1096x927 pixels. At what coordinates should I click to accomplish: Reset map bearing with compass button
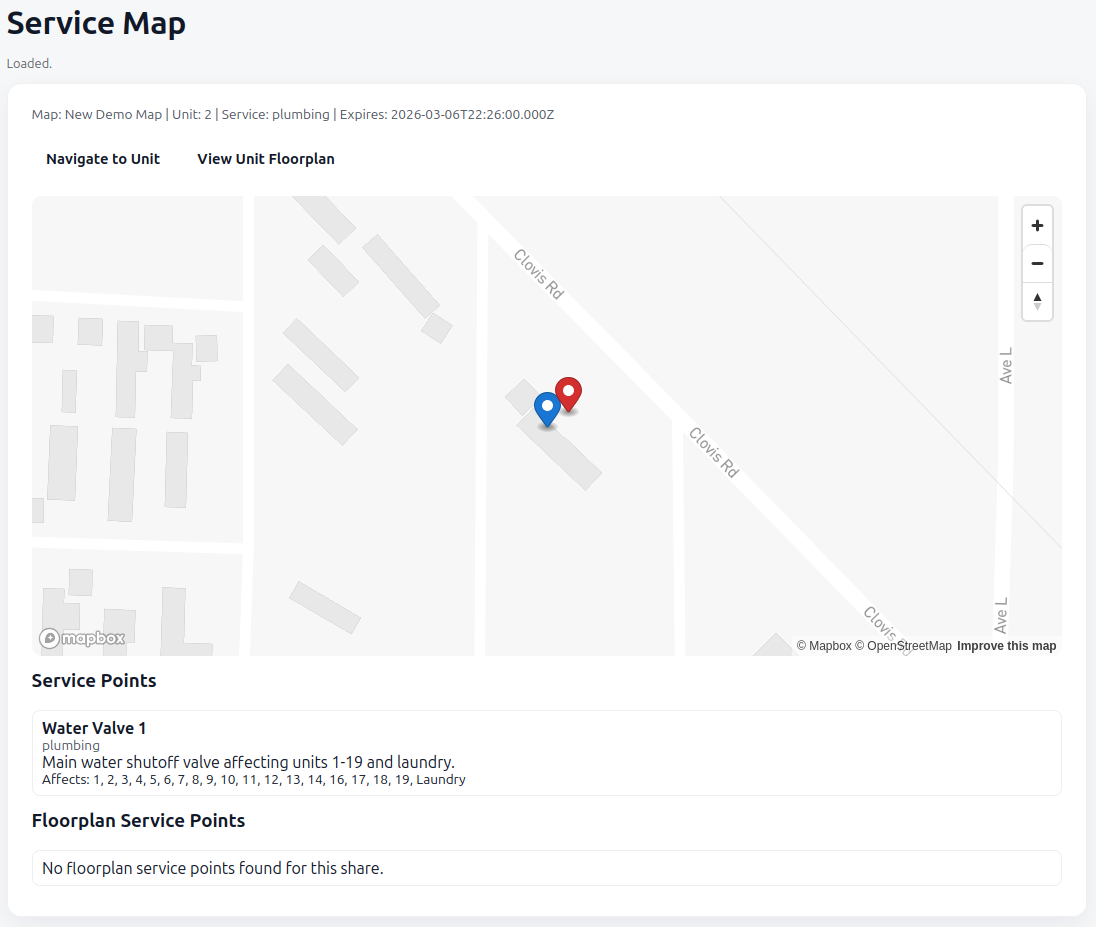coord(1037,301)
